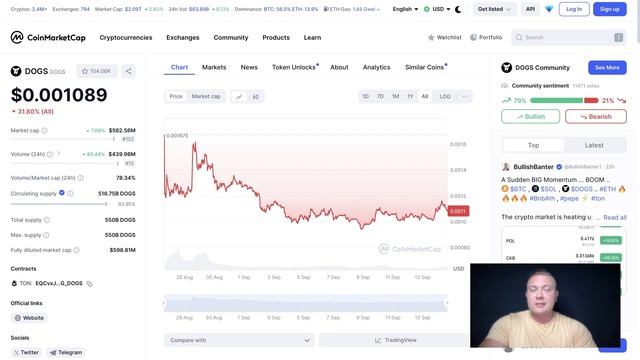The height and width of the screenshot is (360, 640).
Task: Switch chart to Market cap view
Action: pos(206,97)
